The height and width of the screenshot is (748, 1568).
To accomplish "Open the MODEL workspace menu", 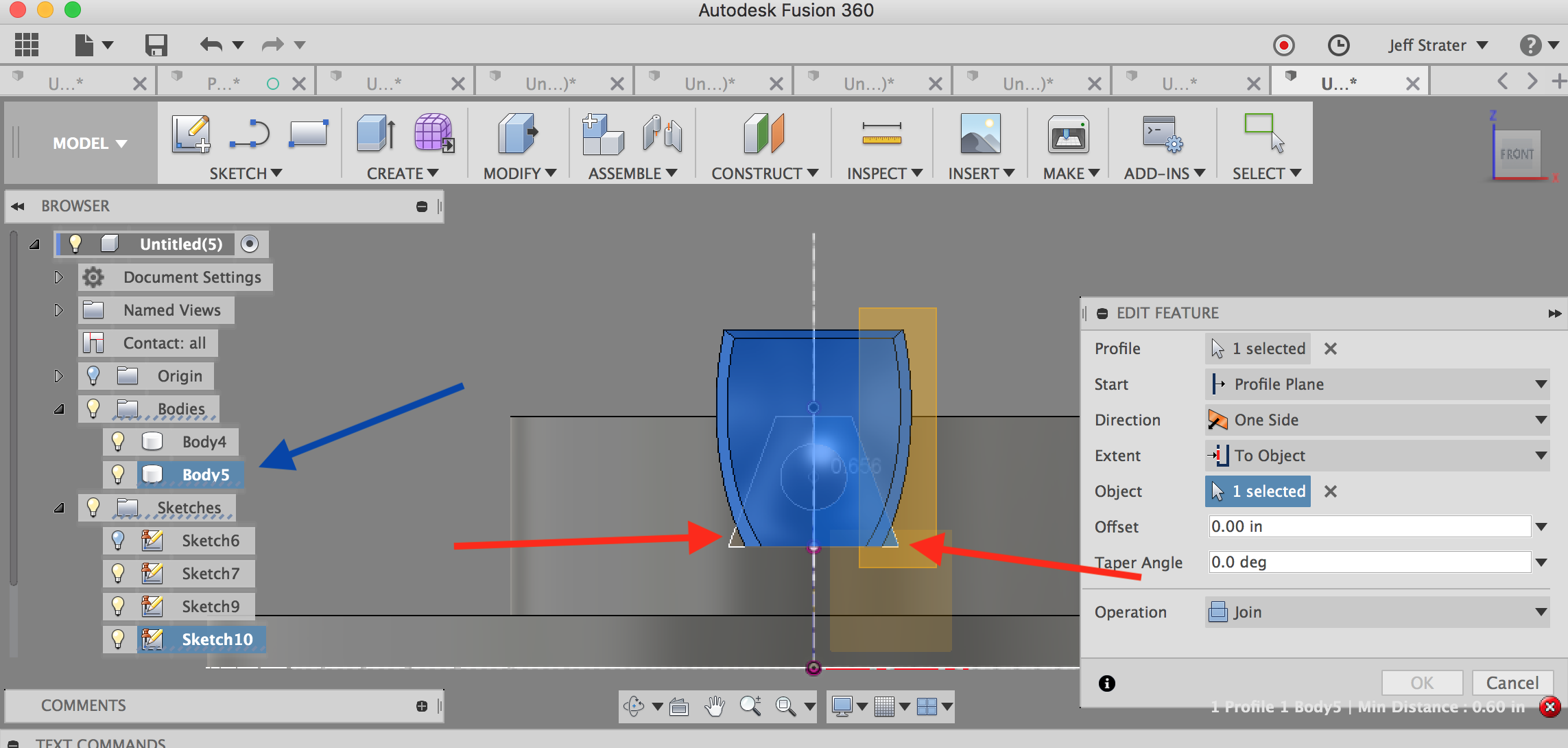I will [89, 143].
